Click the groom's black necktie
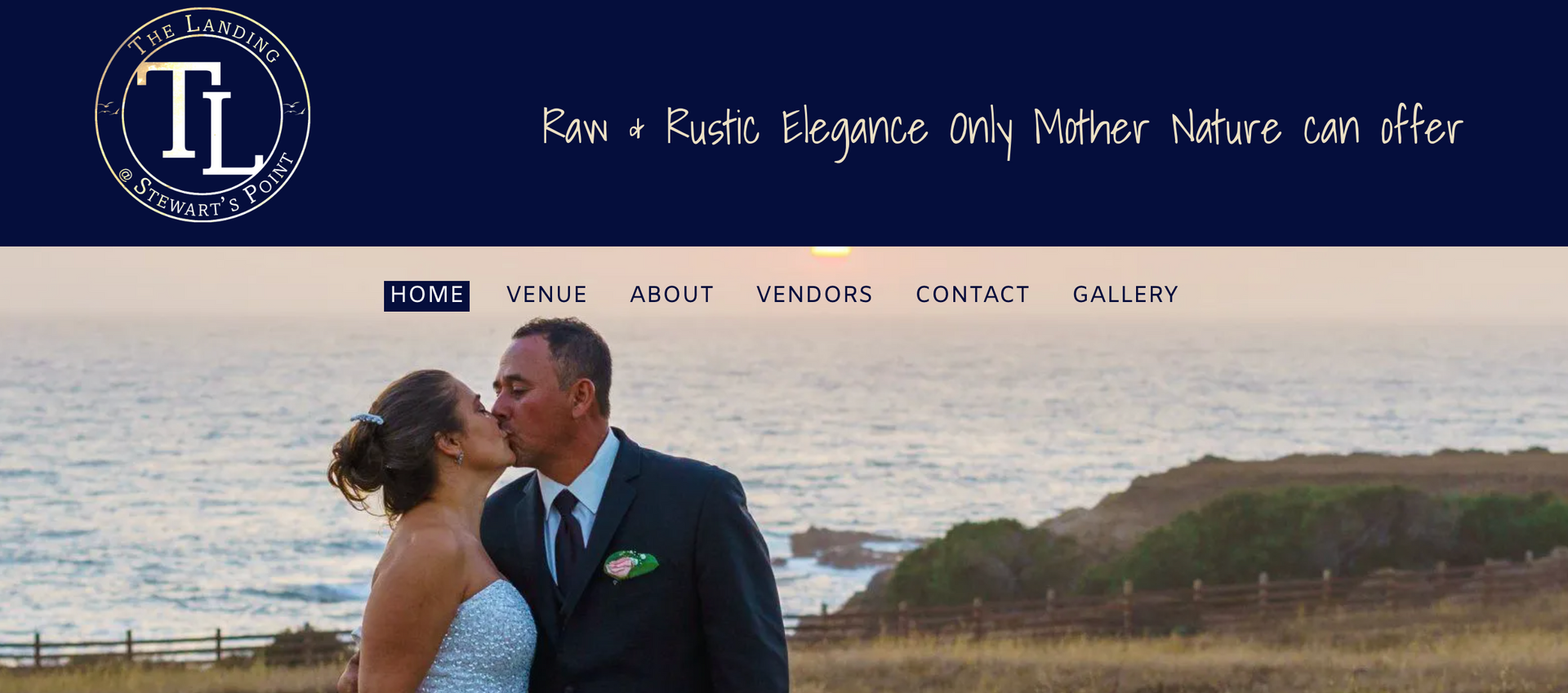Screen dimensions: 1568x693 (x=568, y=537)
